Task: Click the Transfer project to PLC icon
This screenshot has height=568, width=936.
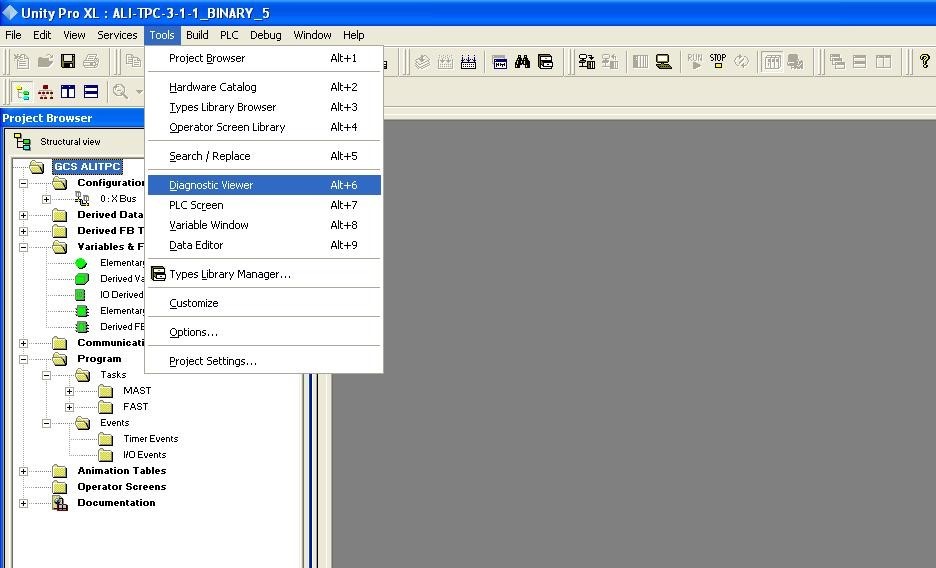Action: coord(587,61)
